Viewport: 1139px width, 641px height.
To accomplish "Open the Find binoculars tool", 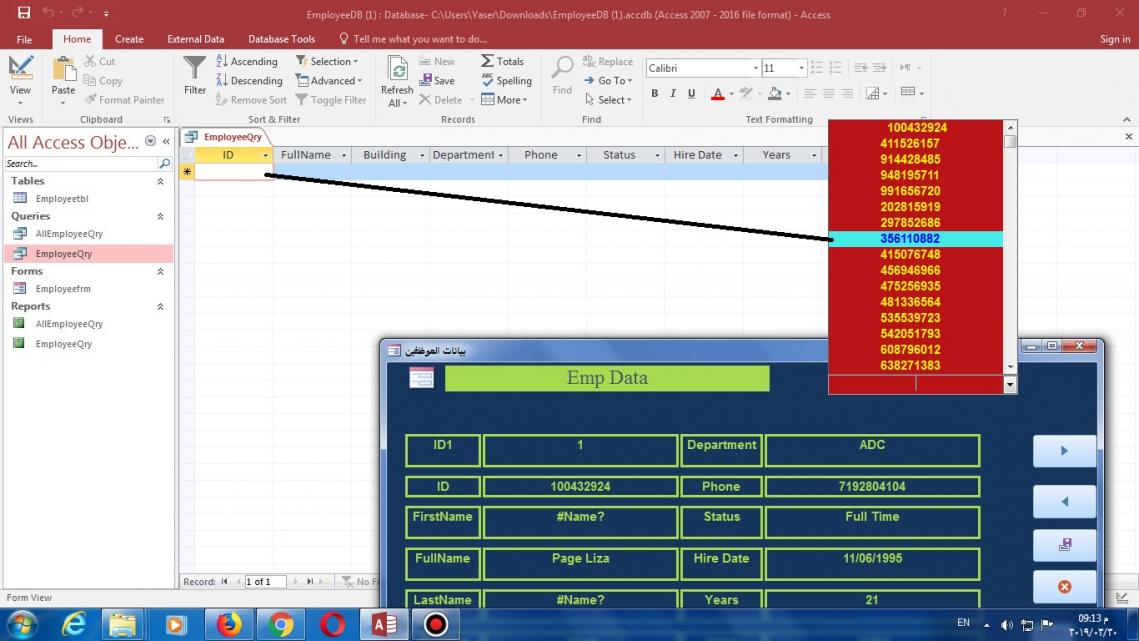I will click(x=562, y=76).
